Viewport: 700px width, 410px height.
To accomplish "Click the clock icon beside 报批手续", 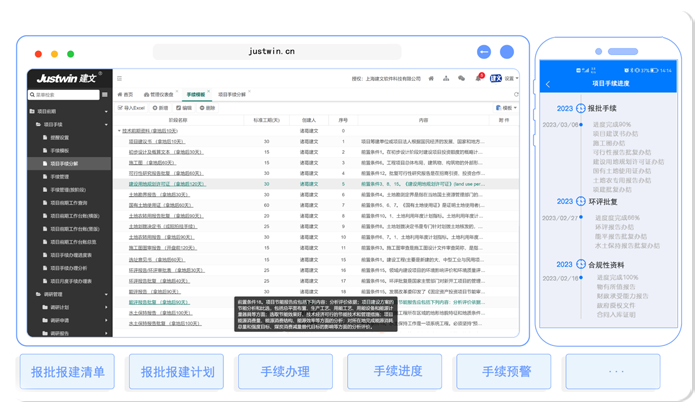I will pos(580,108).
